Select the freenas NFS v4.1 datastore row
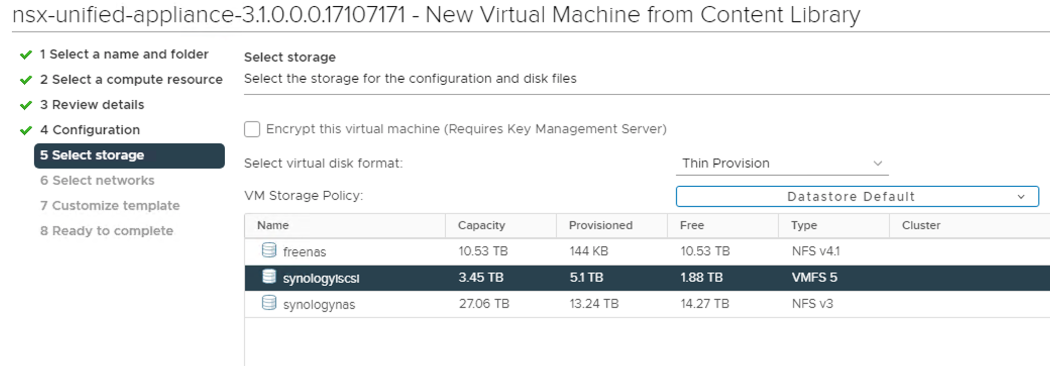 point(647,252)
